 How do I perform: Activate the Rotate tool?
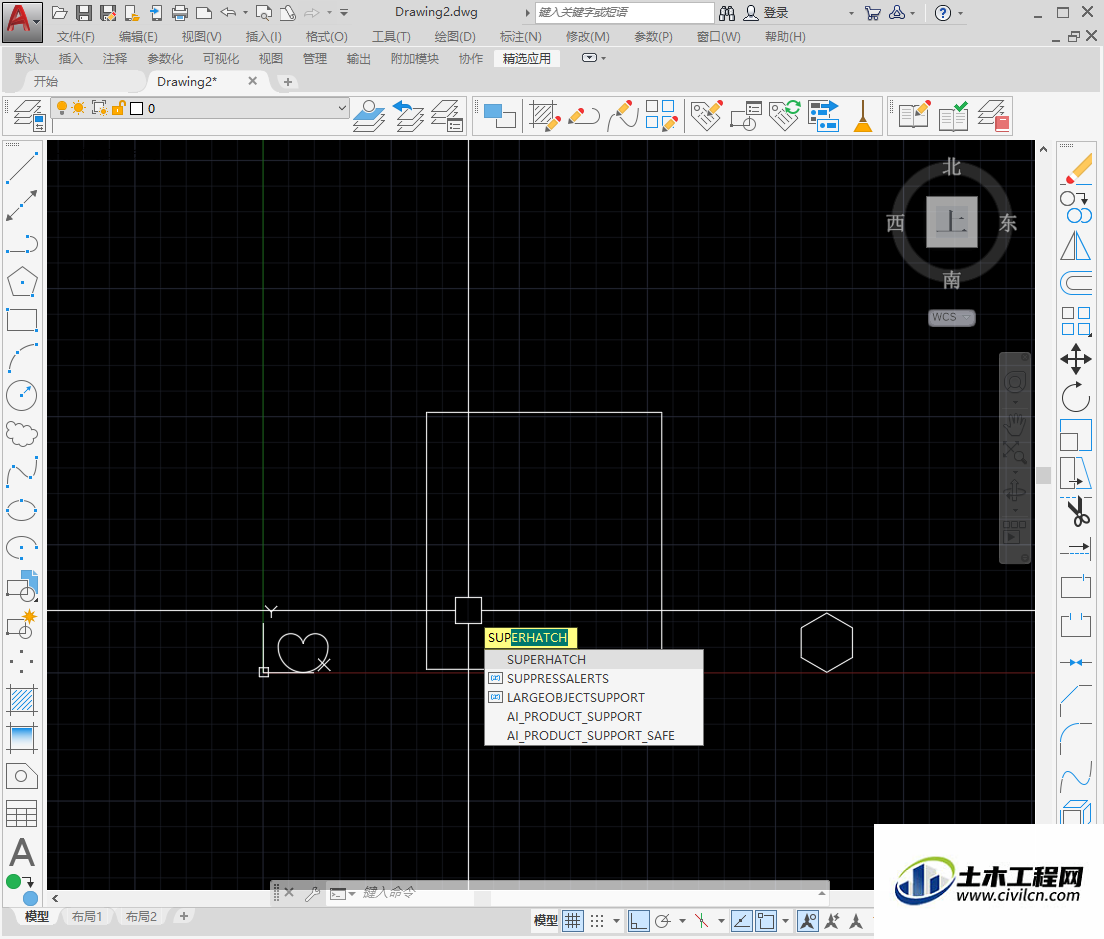[1076, 397]
